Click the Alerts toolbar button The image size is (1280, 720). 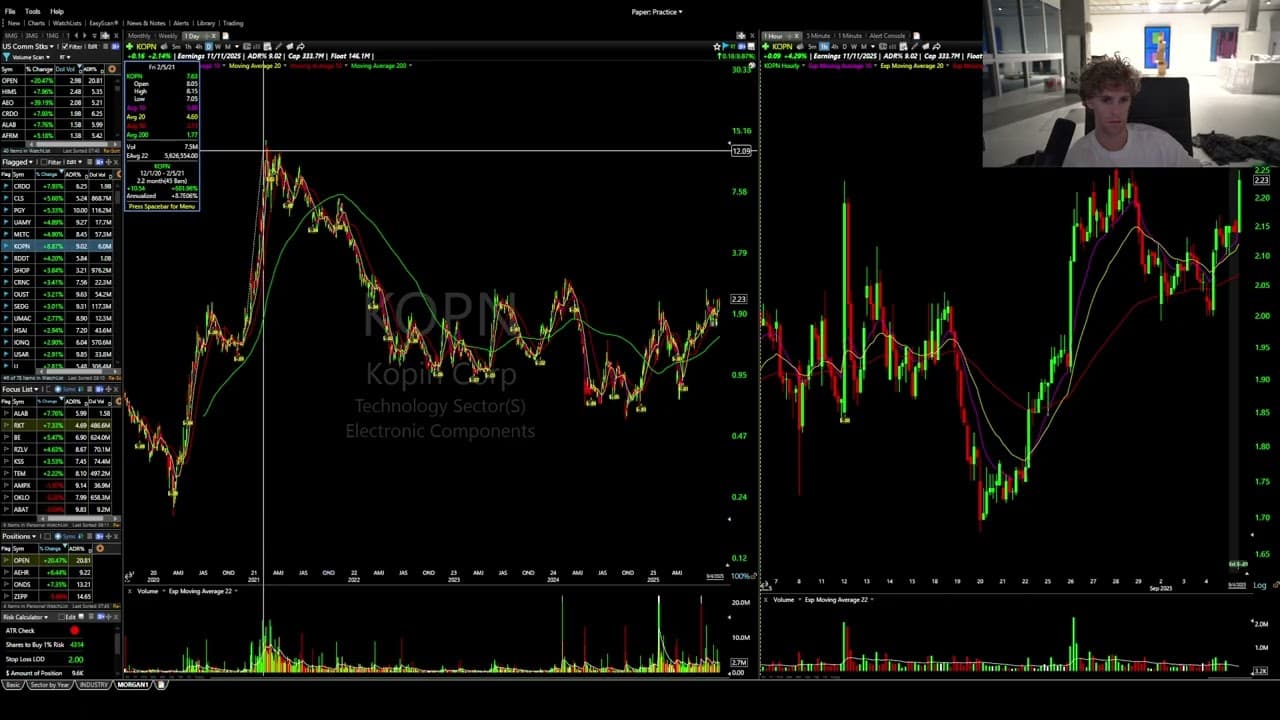click(x=181, y=23)
